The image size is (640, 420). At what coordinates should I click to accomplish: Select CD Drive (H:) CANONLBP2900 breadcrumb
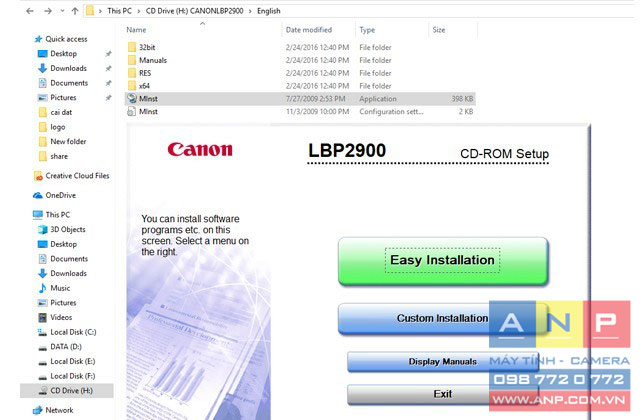194,11
